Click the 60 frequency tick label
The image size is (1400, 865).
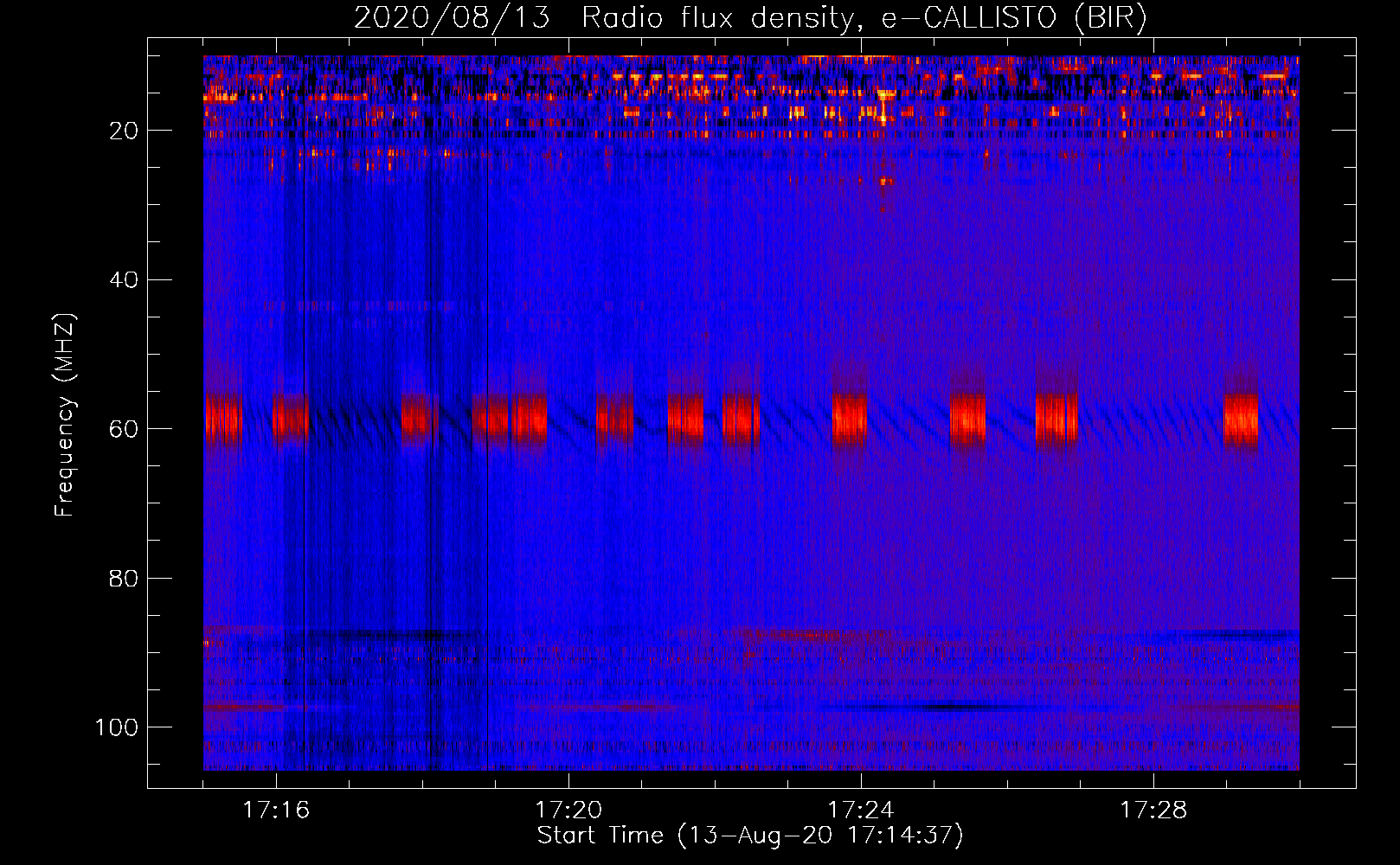(x=124, y=429)
